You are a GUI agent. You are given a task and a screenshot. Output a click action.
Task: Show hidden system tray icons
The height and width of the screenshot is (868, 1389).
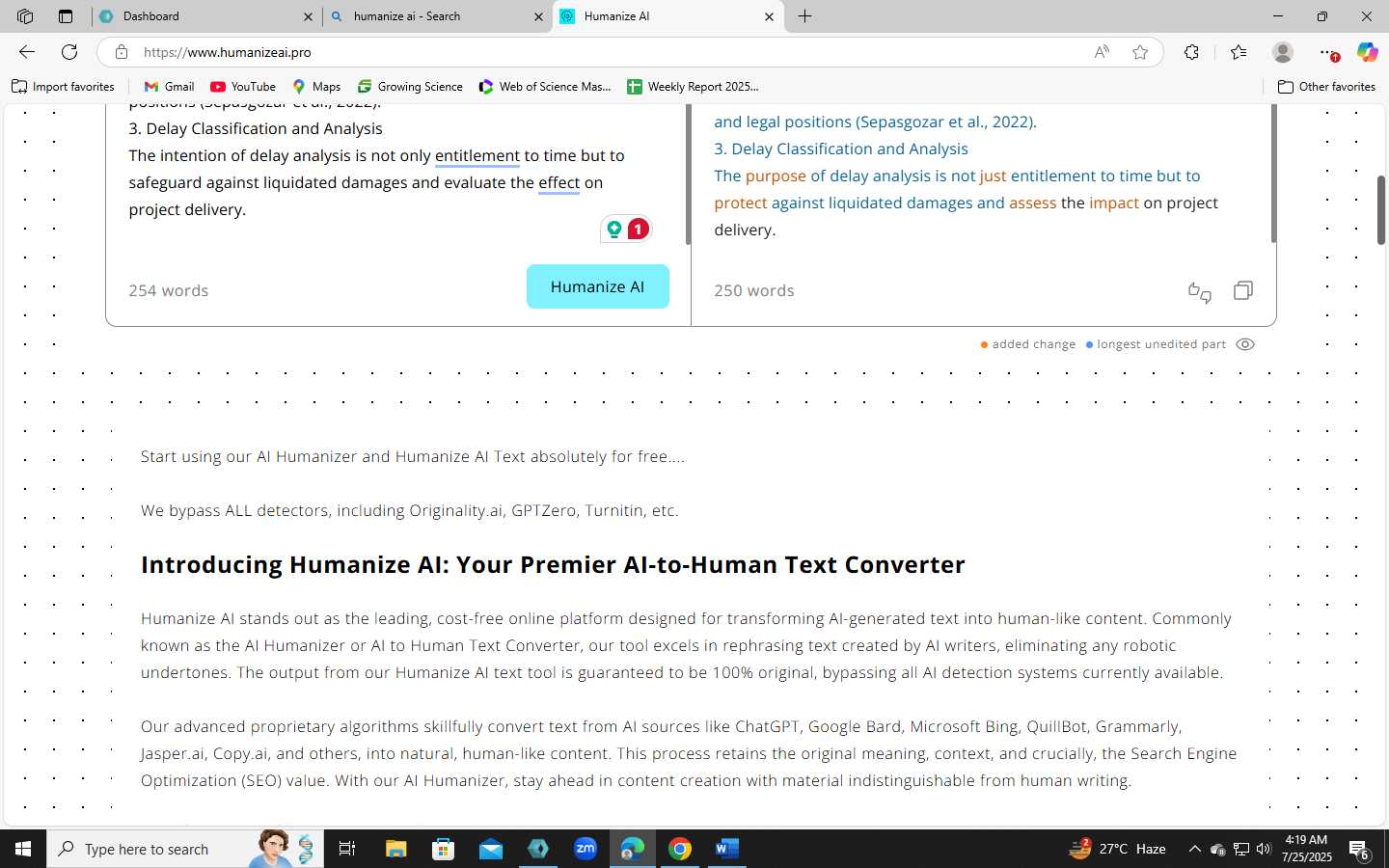coord(1194,849)
